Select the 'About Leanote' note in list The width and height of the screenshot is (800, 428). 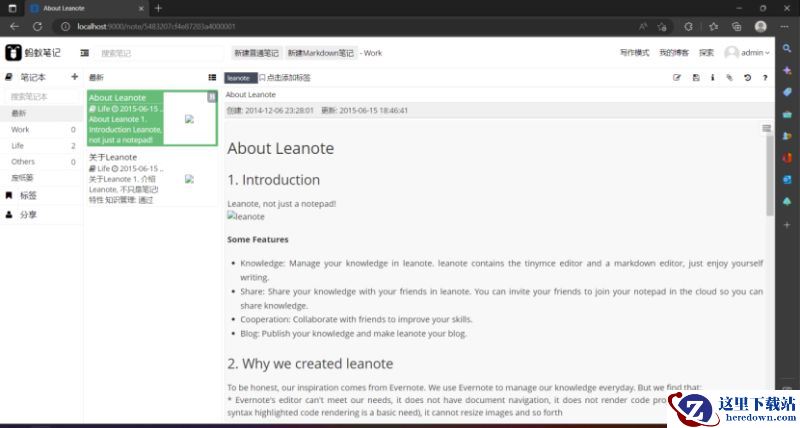[x=152, y=118]
